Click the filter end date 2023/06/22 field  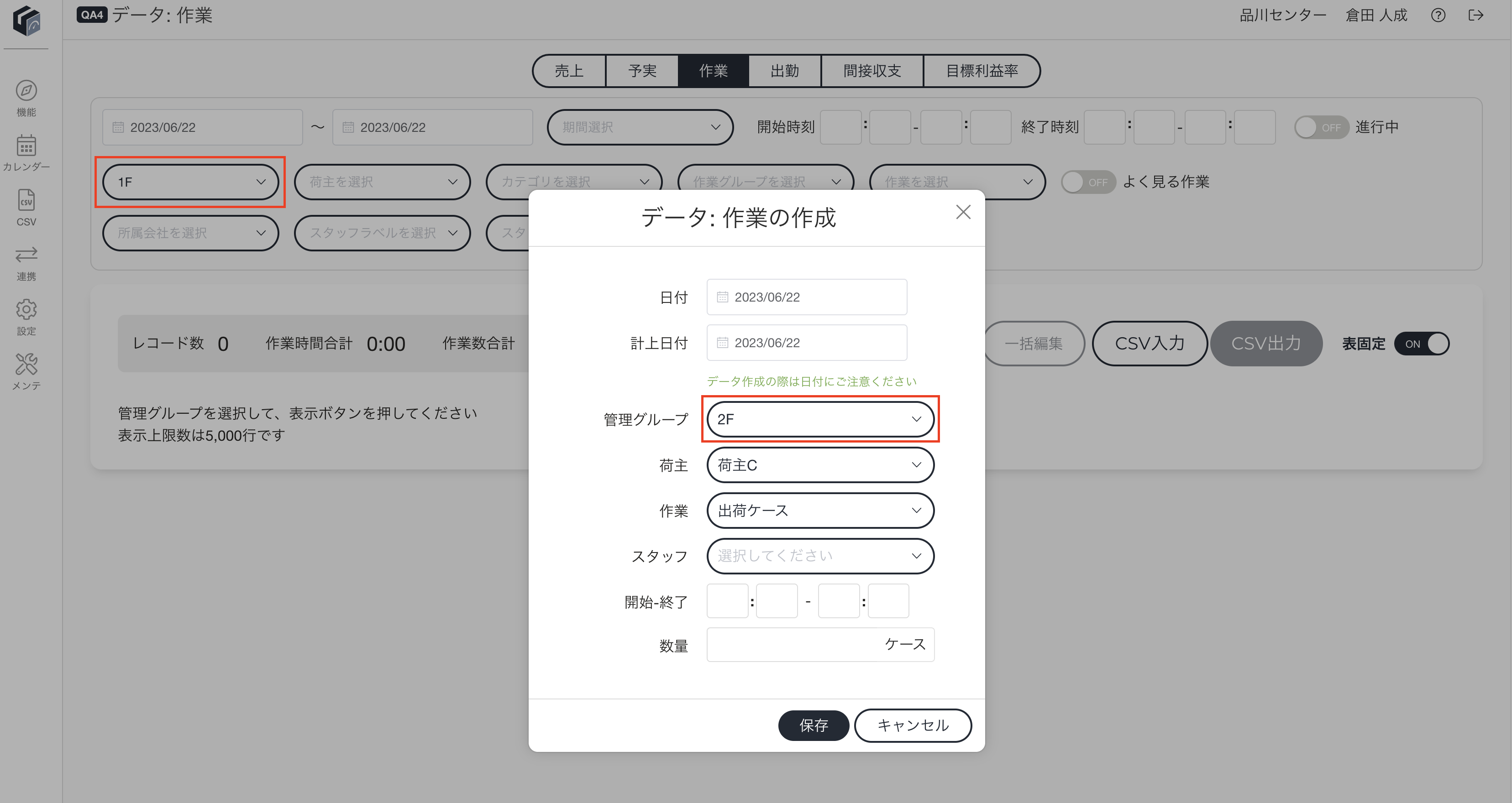point(433,127)
